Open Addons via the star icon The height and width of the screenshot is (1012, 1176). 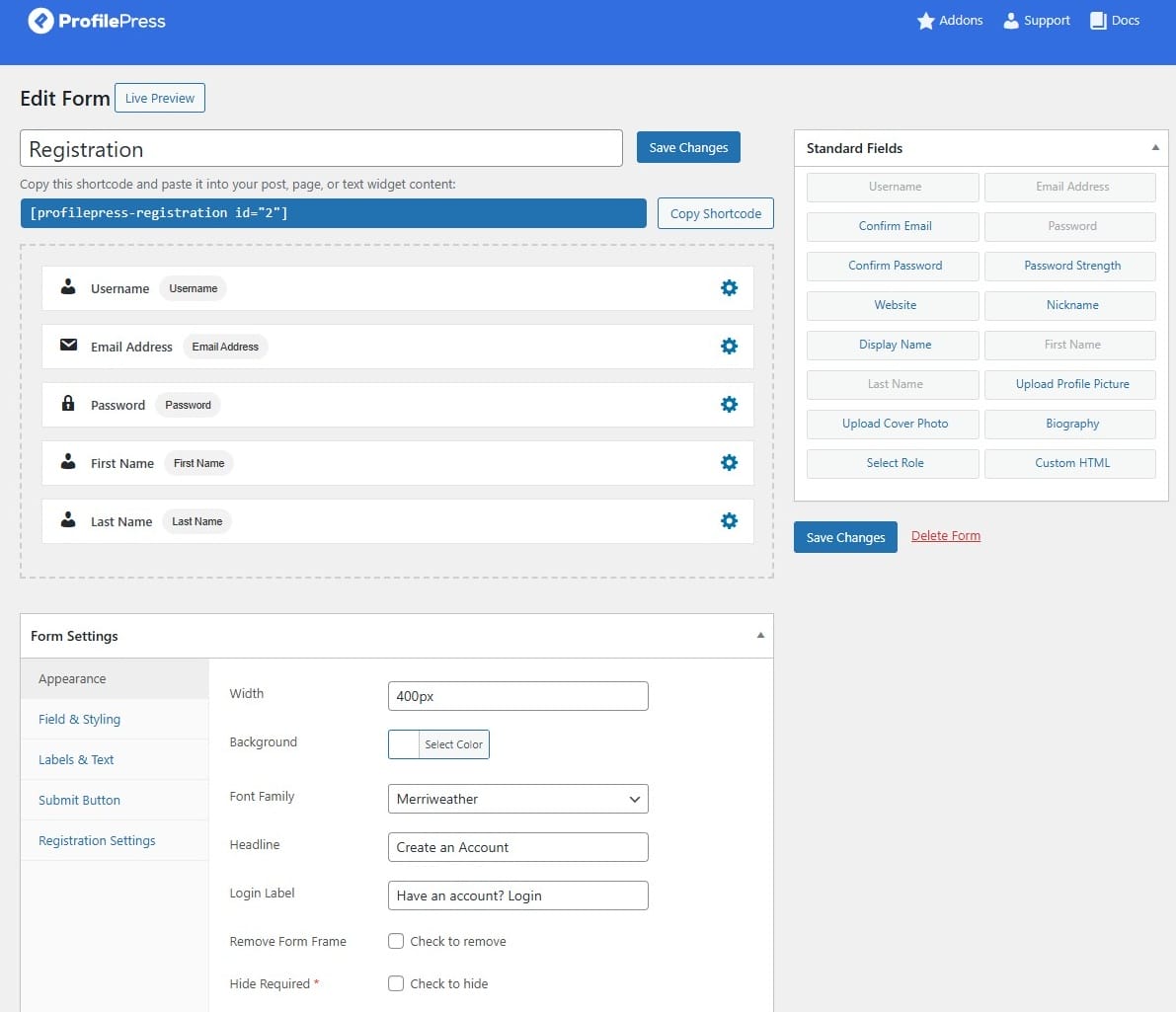point(925,21)
